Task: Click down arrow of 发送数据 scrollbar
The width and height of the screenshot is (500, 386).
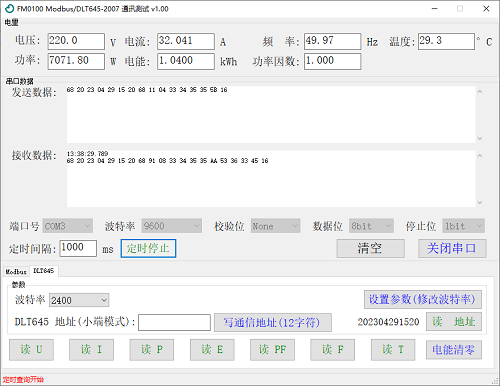Action: [480, 138]
